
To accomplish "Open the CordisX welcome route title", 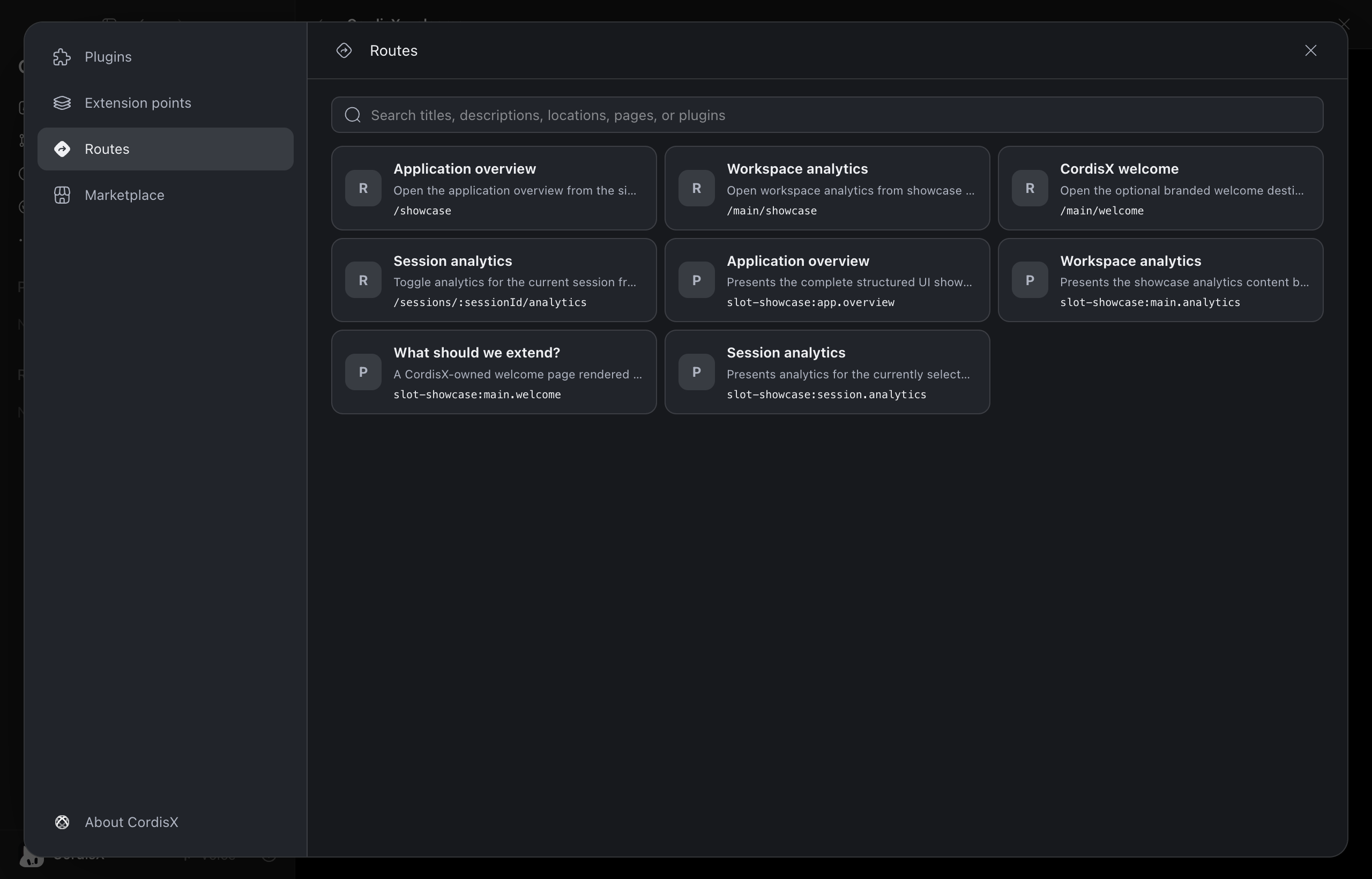I will (1119, 169).
